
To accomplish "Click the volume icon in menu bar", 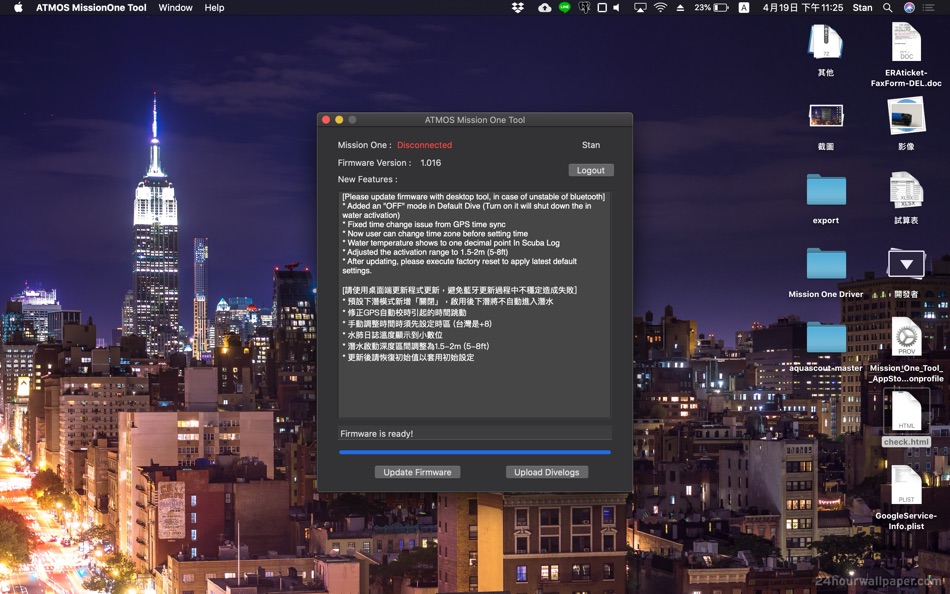I will [x=617, y=8].
